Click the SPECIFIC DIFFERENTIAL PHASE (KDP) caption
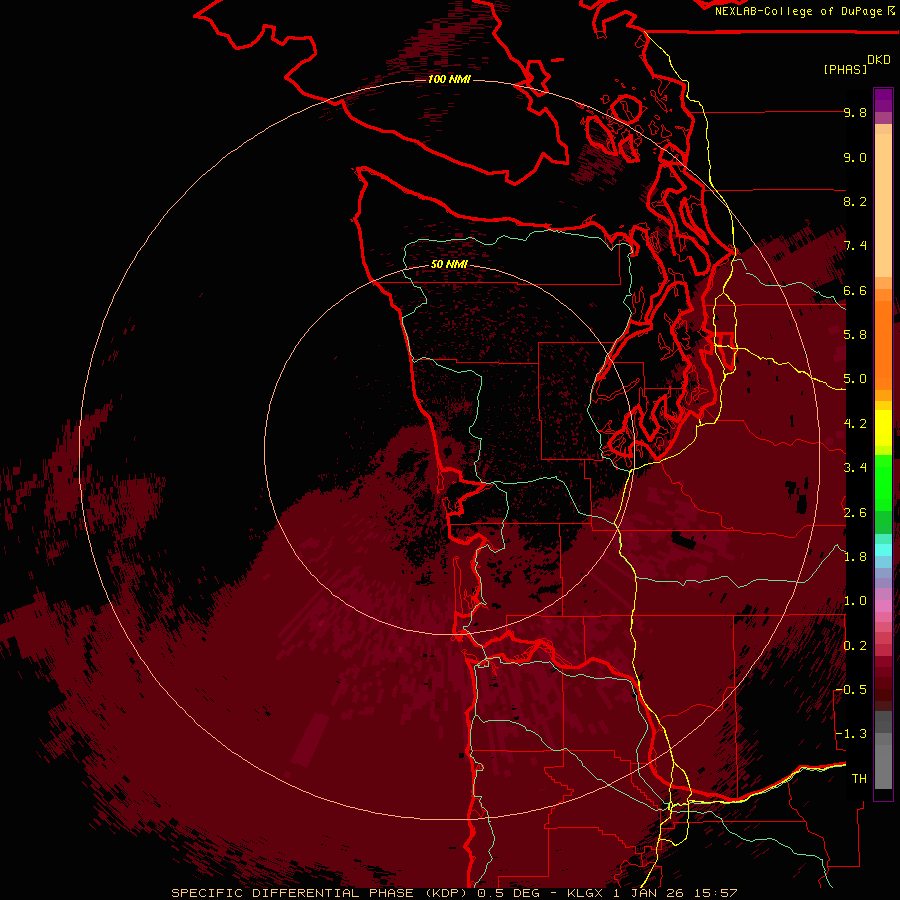Screen dimensions: 900x900 tap(319, 893)
